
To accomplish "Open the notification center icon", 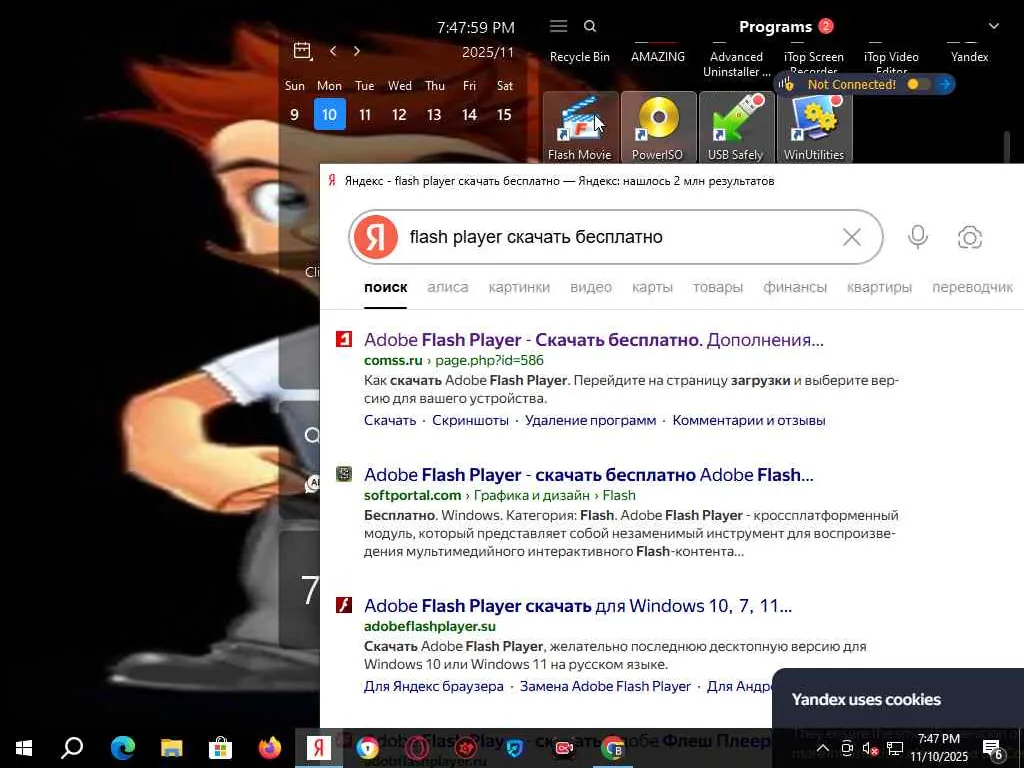I will point(993,750).
